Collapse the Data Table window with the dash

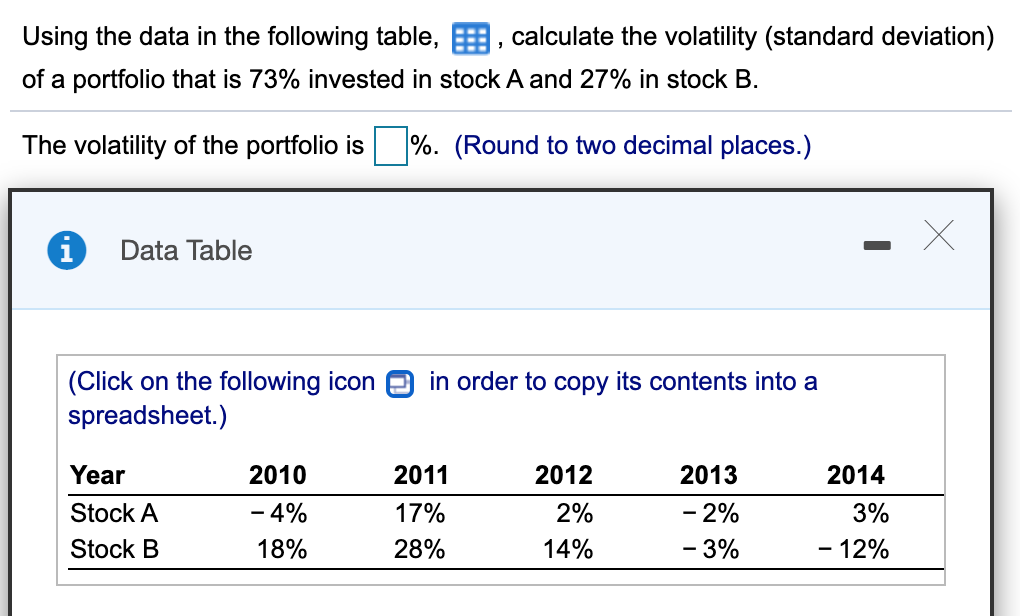[x=877, y=243]
